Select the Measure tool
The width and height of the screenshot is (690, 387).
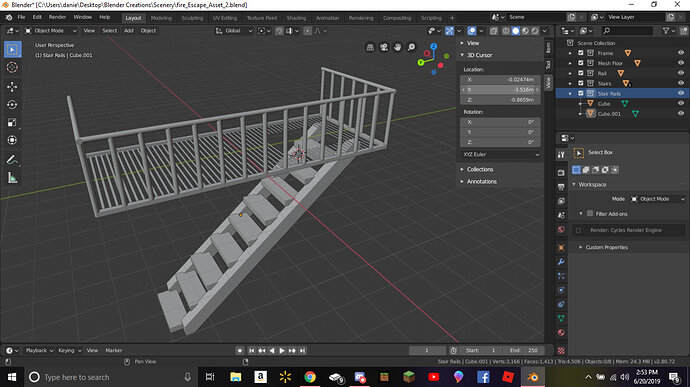pyautogui.click(x=12, y=178)
